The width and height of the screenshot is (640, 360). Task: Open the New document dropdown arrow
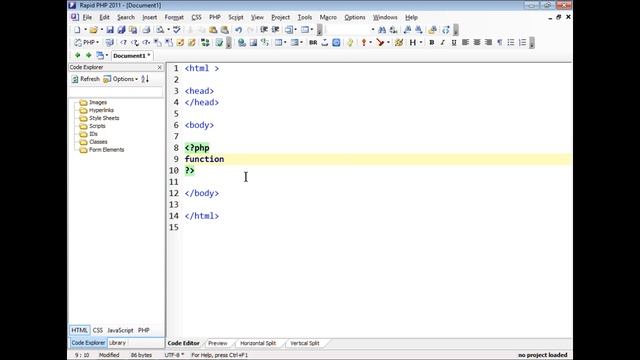85,30
